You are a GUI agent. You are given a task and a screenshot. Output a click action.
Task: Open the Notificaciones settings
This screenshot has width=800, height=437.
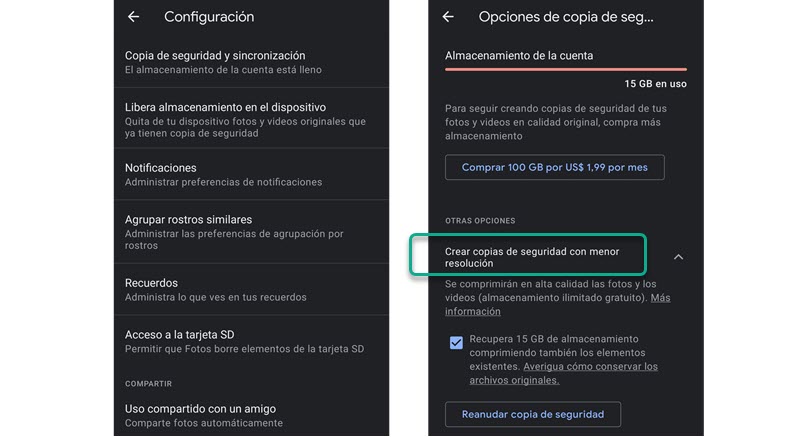(250, 174)
